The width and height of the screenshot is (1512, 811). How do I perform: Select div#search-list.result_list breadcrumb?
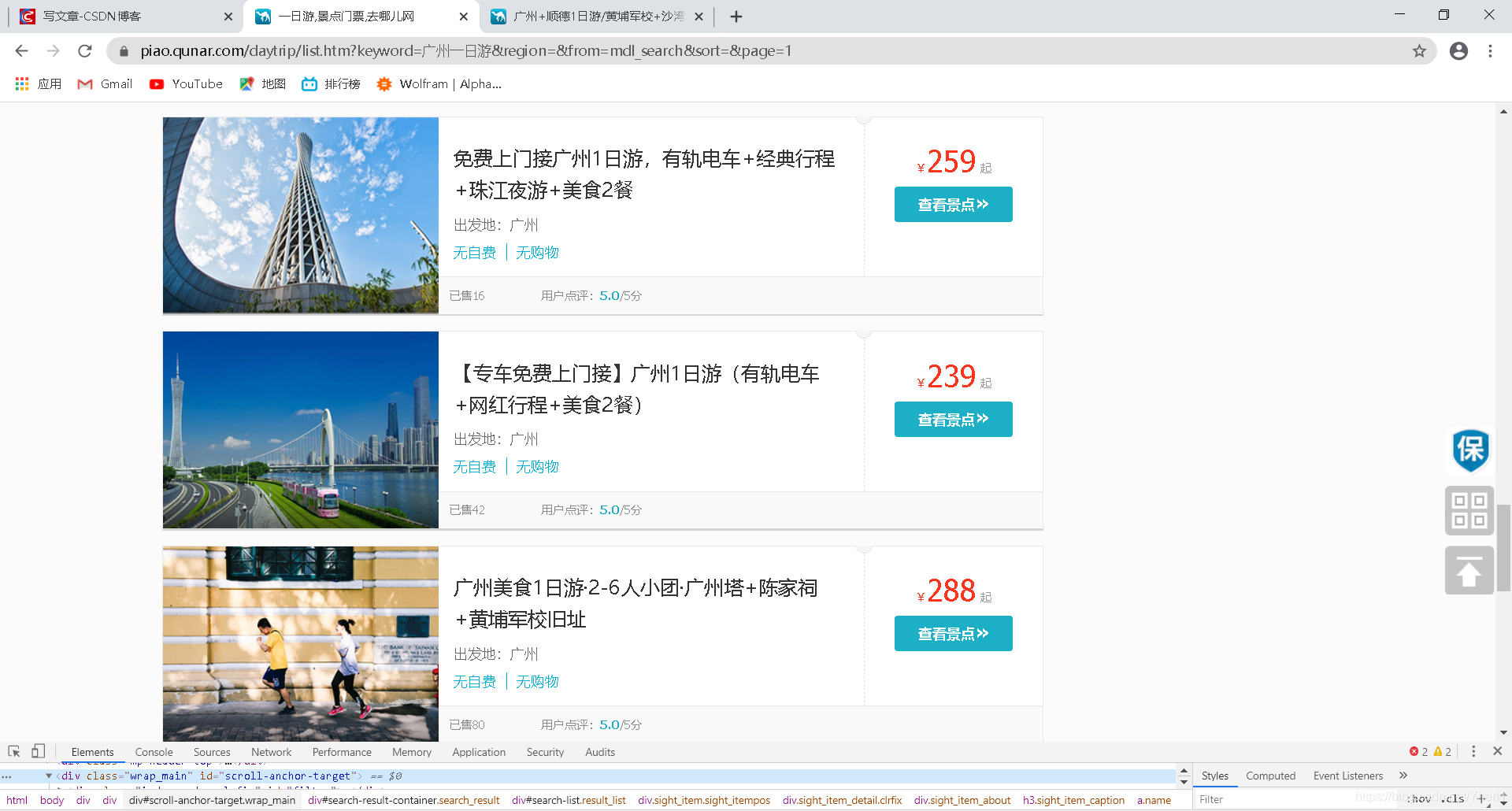point(569,801)
